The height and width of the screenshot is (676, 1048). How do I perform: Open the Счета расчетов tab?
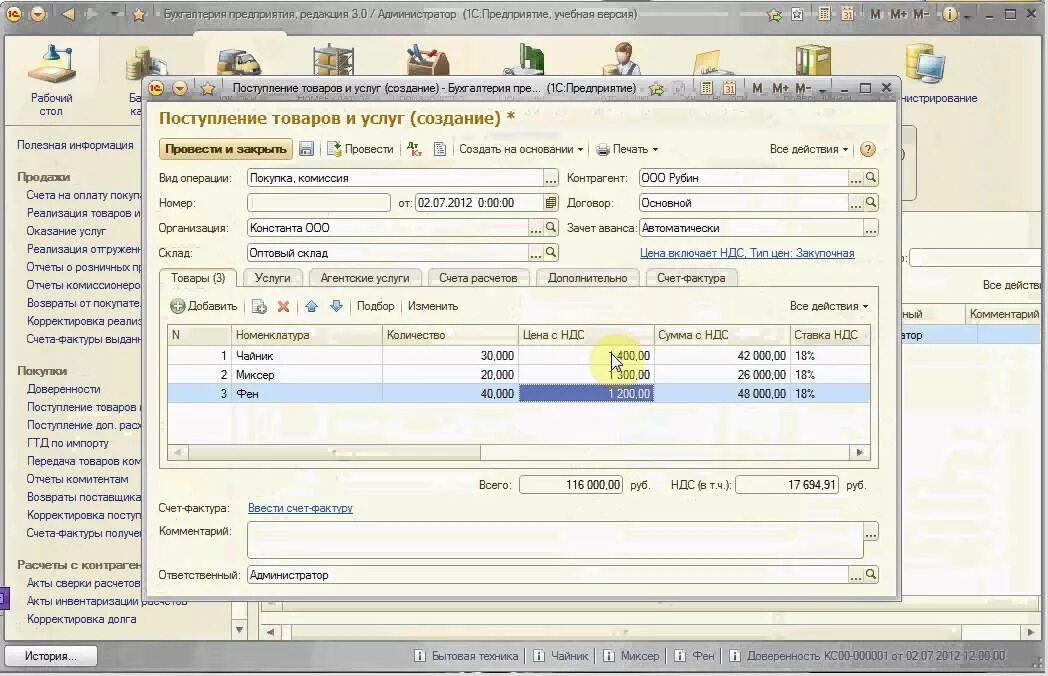479,278
